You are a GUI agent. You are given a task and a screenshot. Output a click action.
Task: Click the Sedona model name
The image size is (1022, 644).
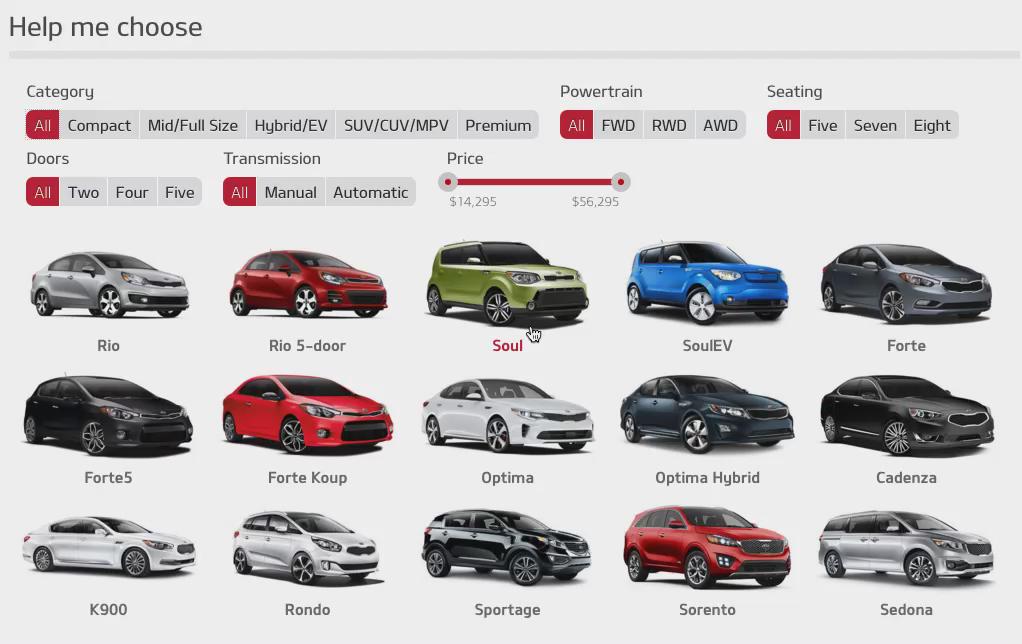[x=906, y=609]
